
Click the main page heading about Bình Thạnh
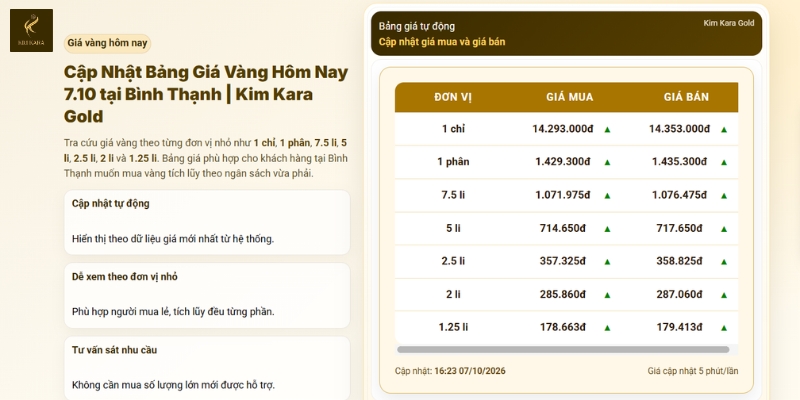tap(206, 94)
